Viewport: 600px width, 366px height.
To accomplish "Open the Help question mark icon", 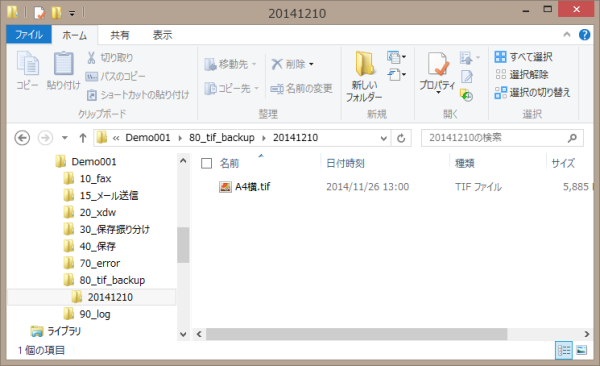I will (x=584, y=35).
